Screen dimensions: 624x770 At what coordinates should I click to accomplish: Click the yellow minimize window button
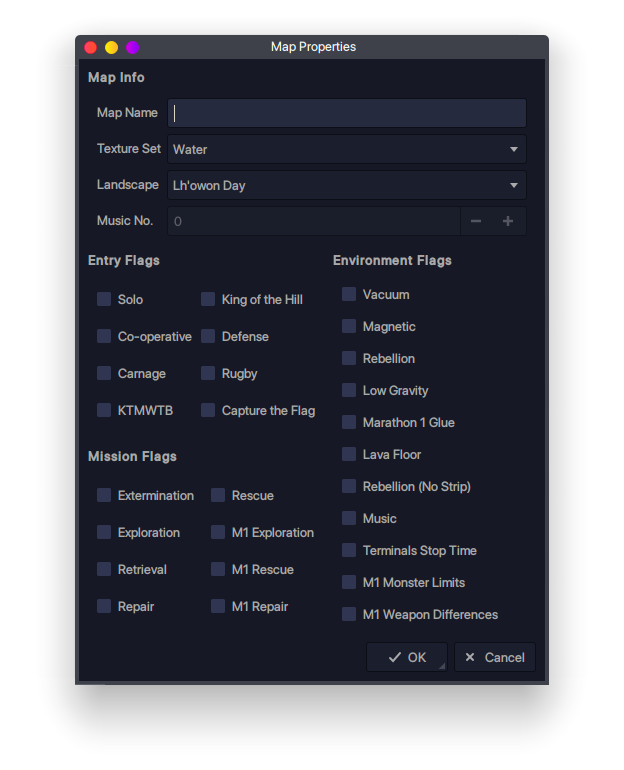tap(111, 47)
